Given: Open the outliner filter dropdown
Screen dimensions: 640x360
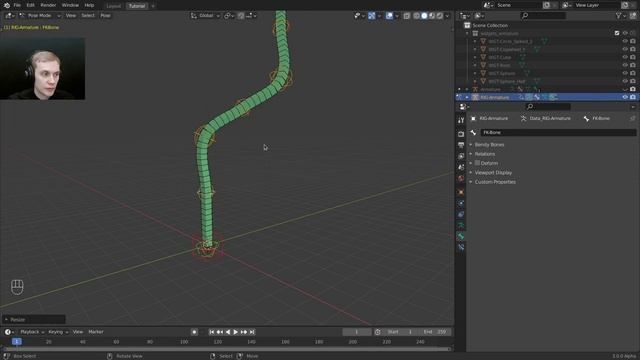Looking at the screenshot, I should 621,16.
